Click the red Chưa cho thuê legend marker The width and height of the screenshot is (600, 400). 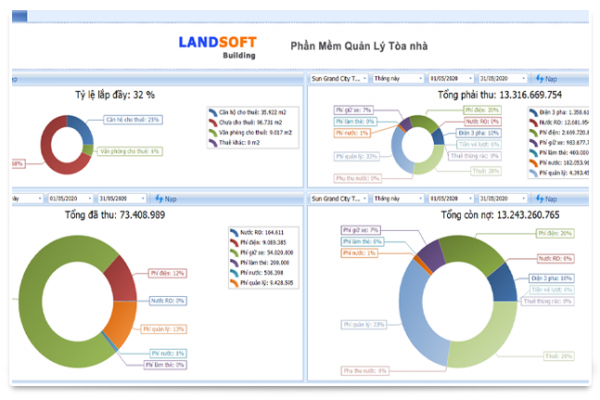212,123
